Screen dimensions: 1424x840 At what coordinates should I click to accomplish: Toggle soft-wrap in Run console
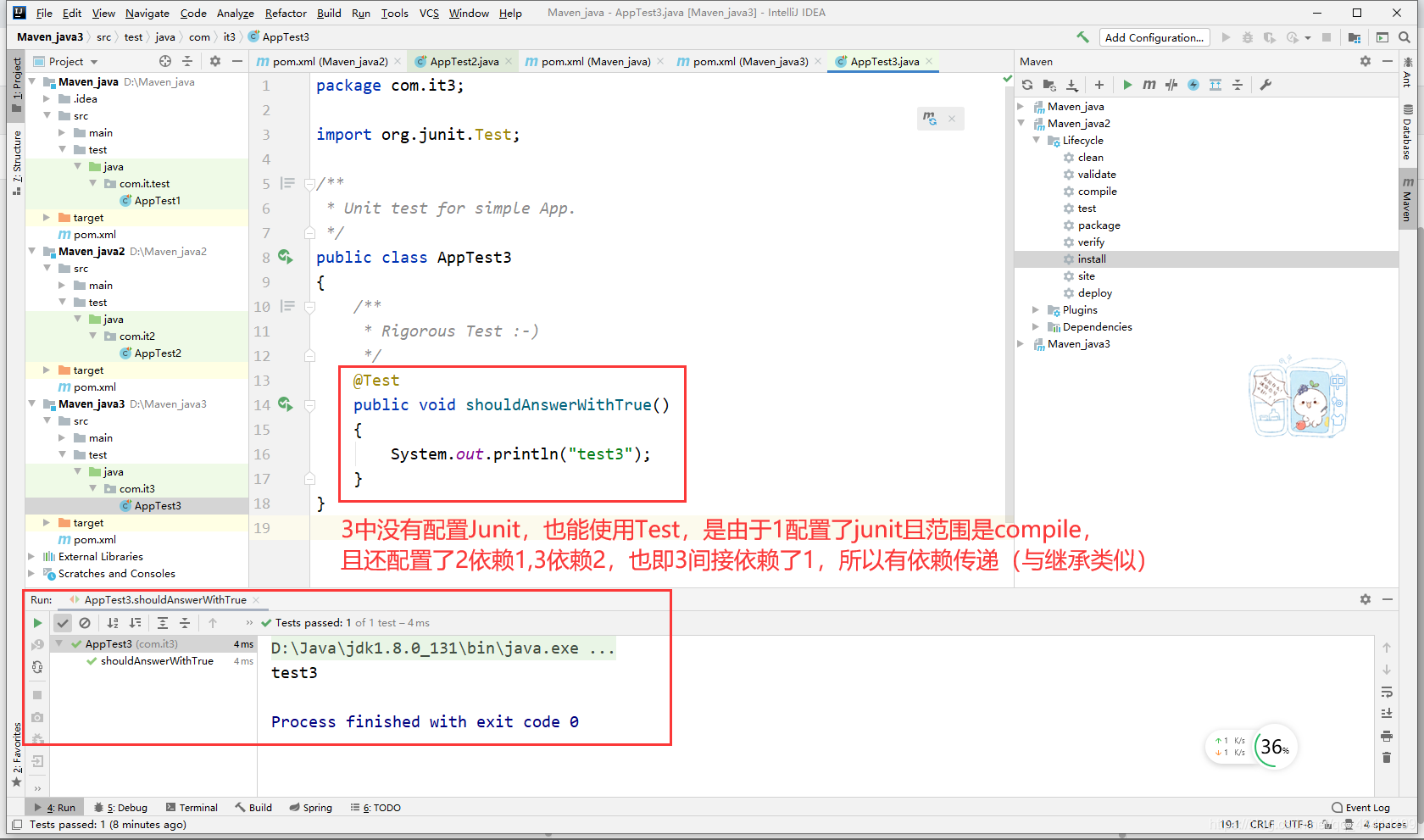pos(1387,692)
